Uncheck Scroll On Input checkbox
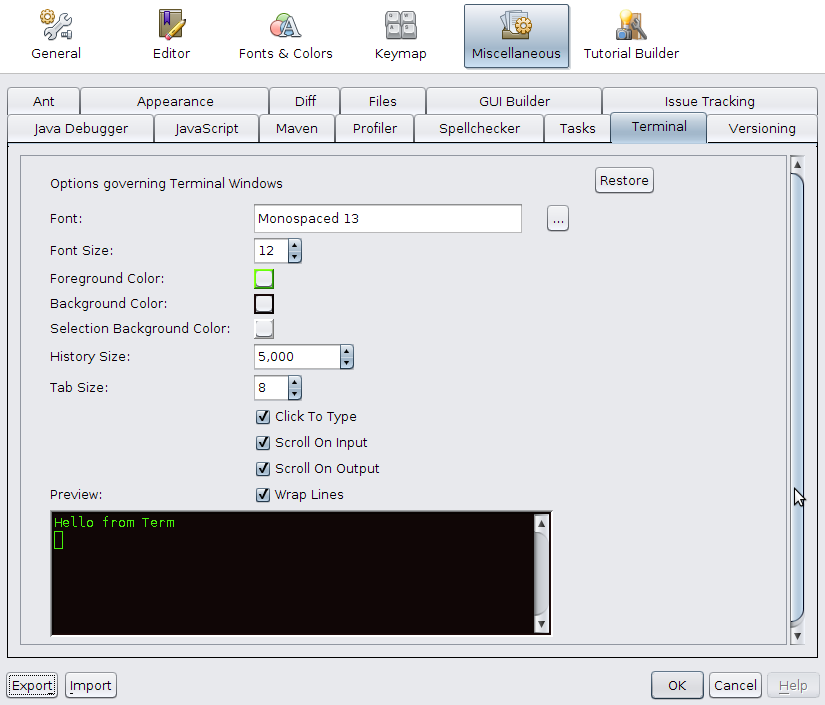The height and width of the screenshot is (705, 825). 263,443
